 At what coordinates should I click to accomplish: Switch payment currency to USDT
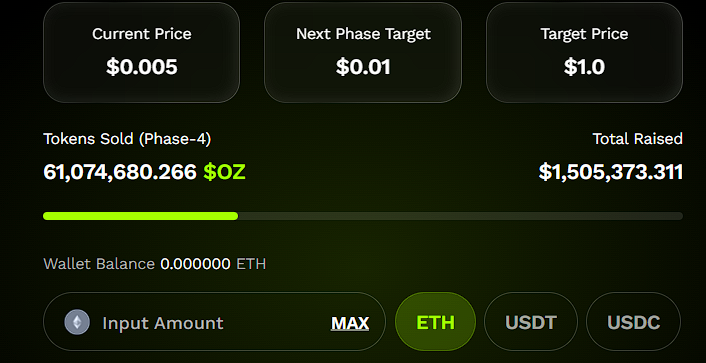(x=531, y=322)
